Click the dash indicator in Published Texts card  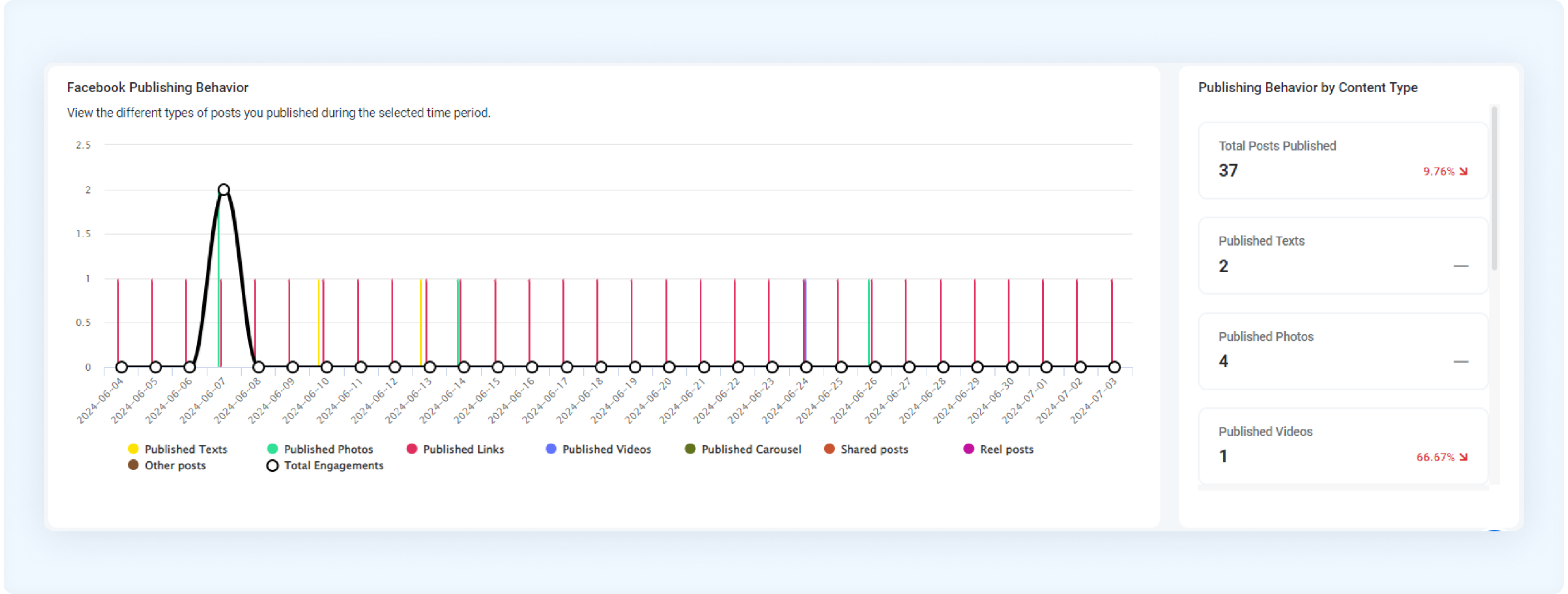pos(1461,266)
